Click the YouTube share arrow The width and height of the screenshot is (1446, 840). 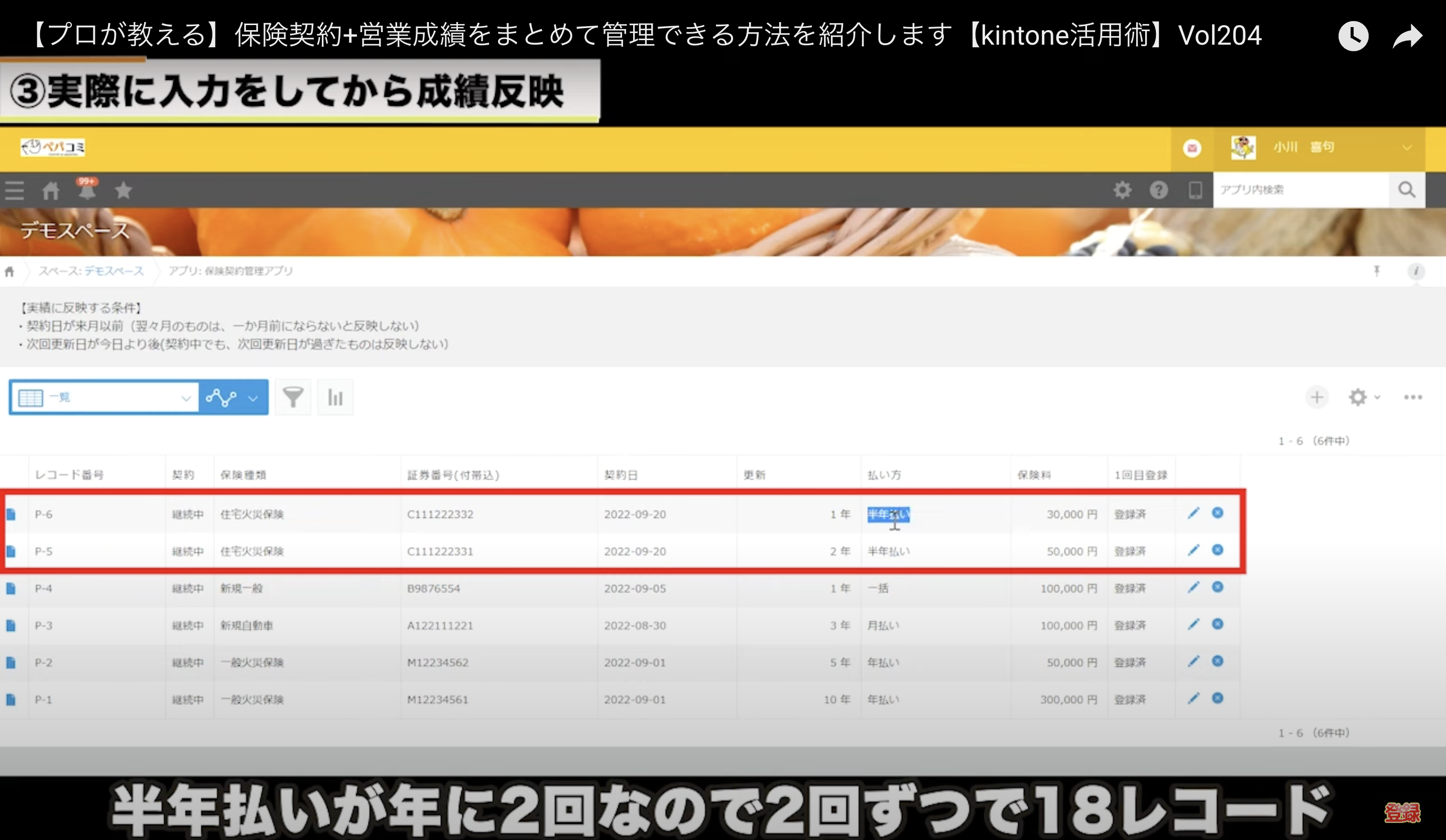1407,36
